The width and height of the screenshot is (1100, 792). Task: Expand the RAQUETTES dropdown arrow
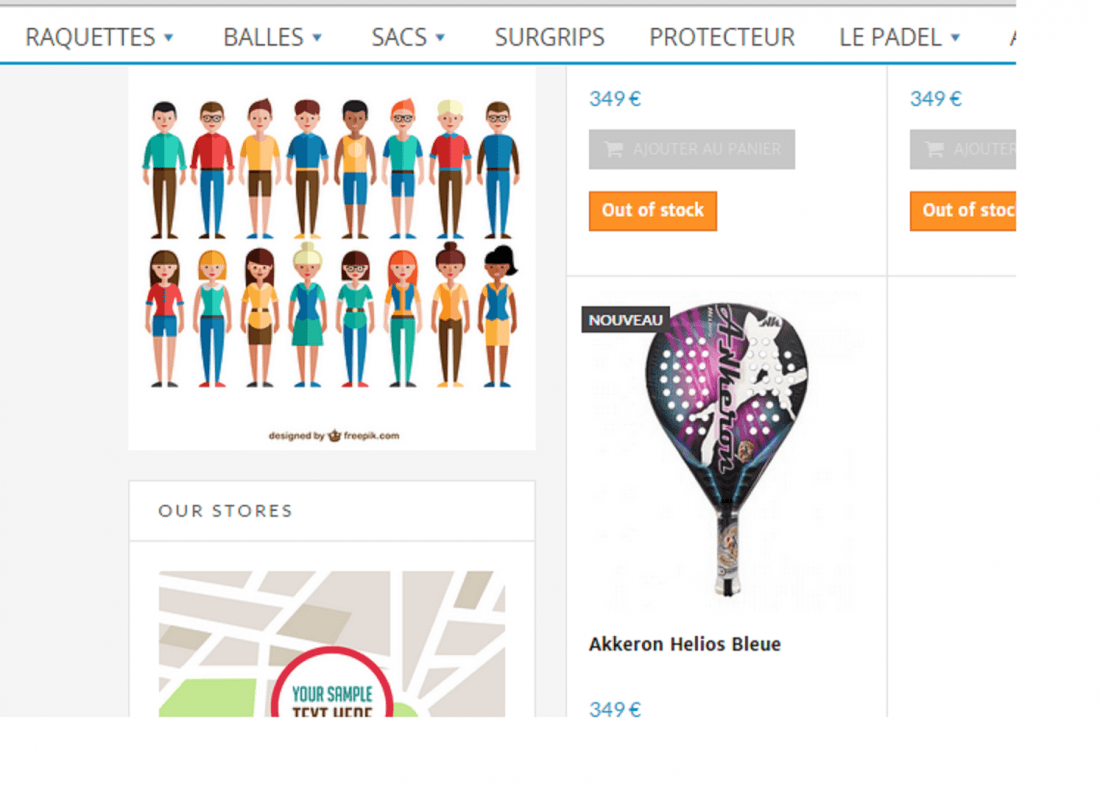point(168,38)
